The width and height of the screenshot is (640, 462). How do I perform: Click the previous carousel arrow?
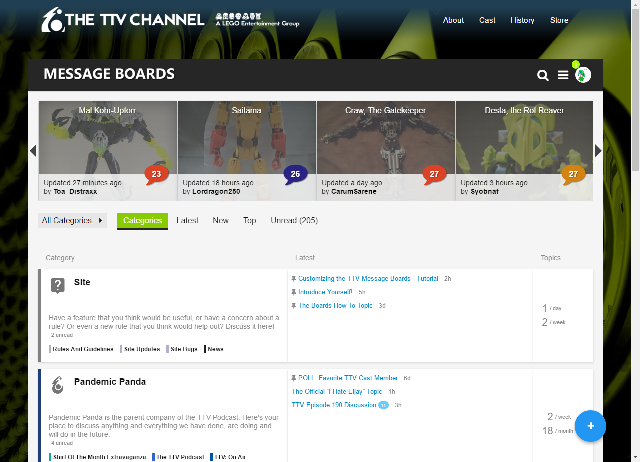(x=33, y=151)
